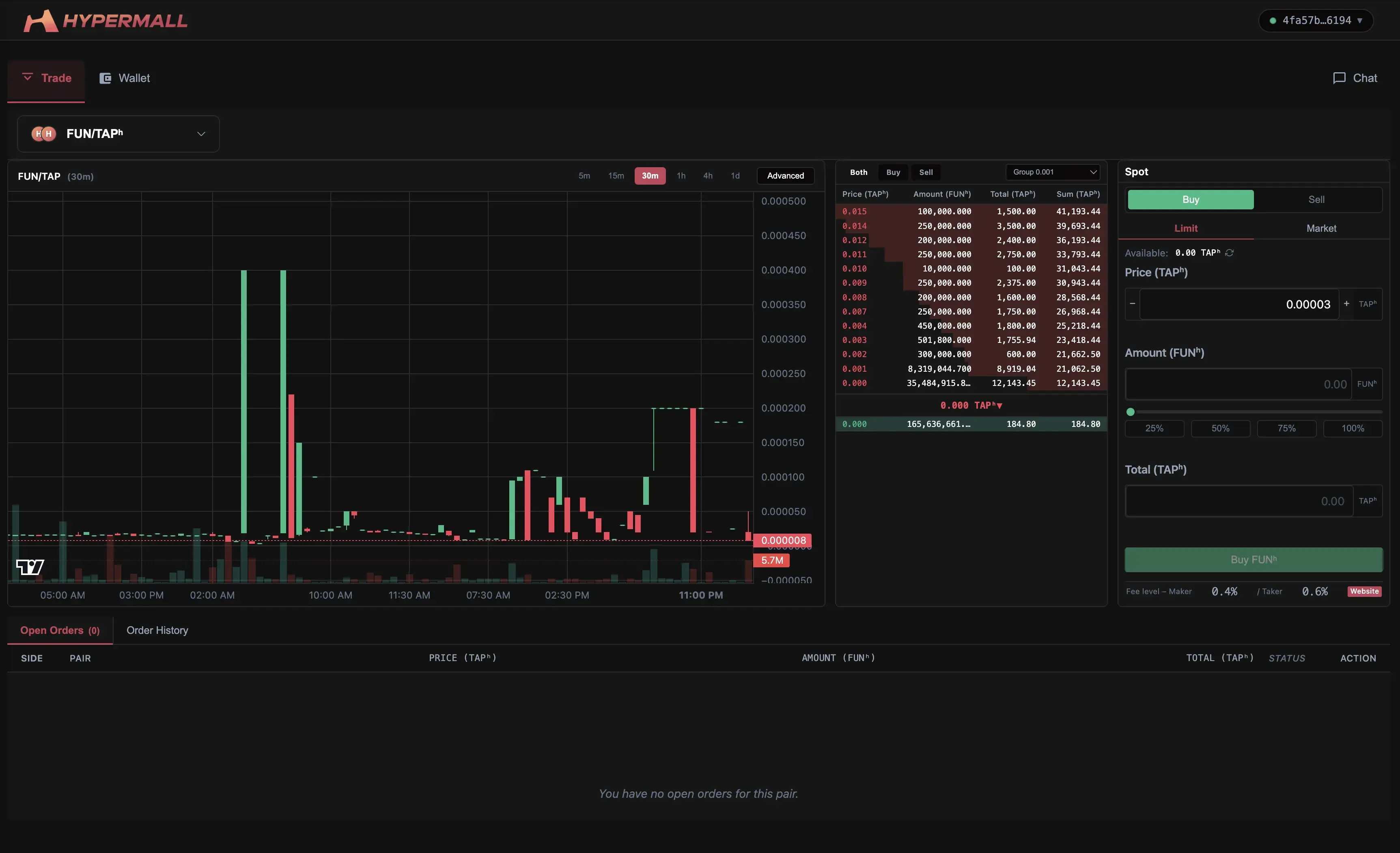Click the Total (TAP) input field
This screenshot has height=853, width=1400.
(x=1238, y=501)
